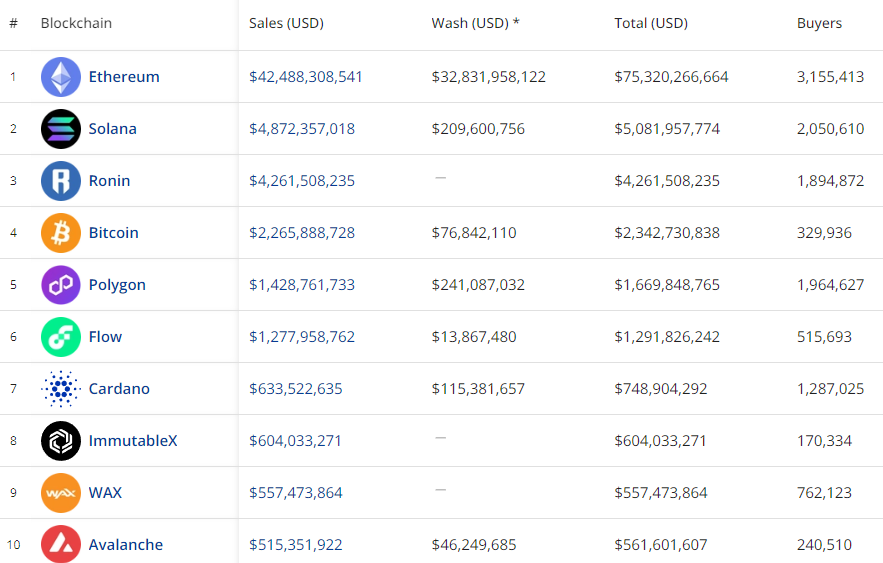Sort table by Buyers column header
The width and height of the screenshot is (883, 563).
(819, 23)
